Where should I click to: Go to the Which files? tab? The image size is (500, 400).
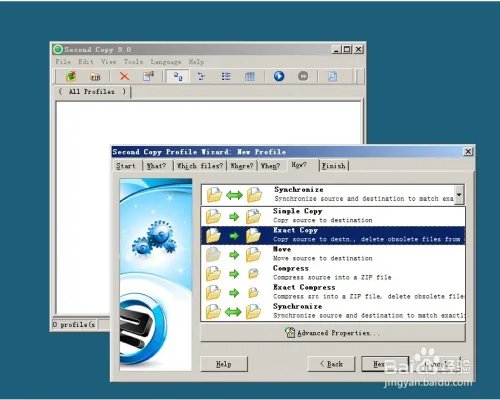tap(200, 166)
